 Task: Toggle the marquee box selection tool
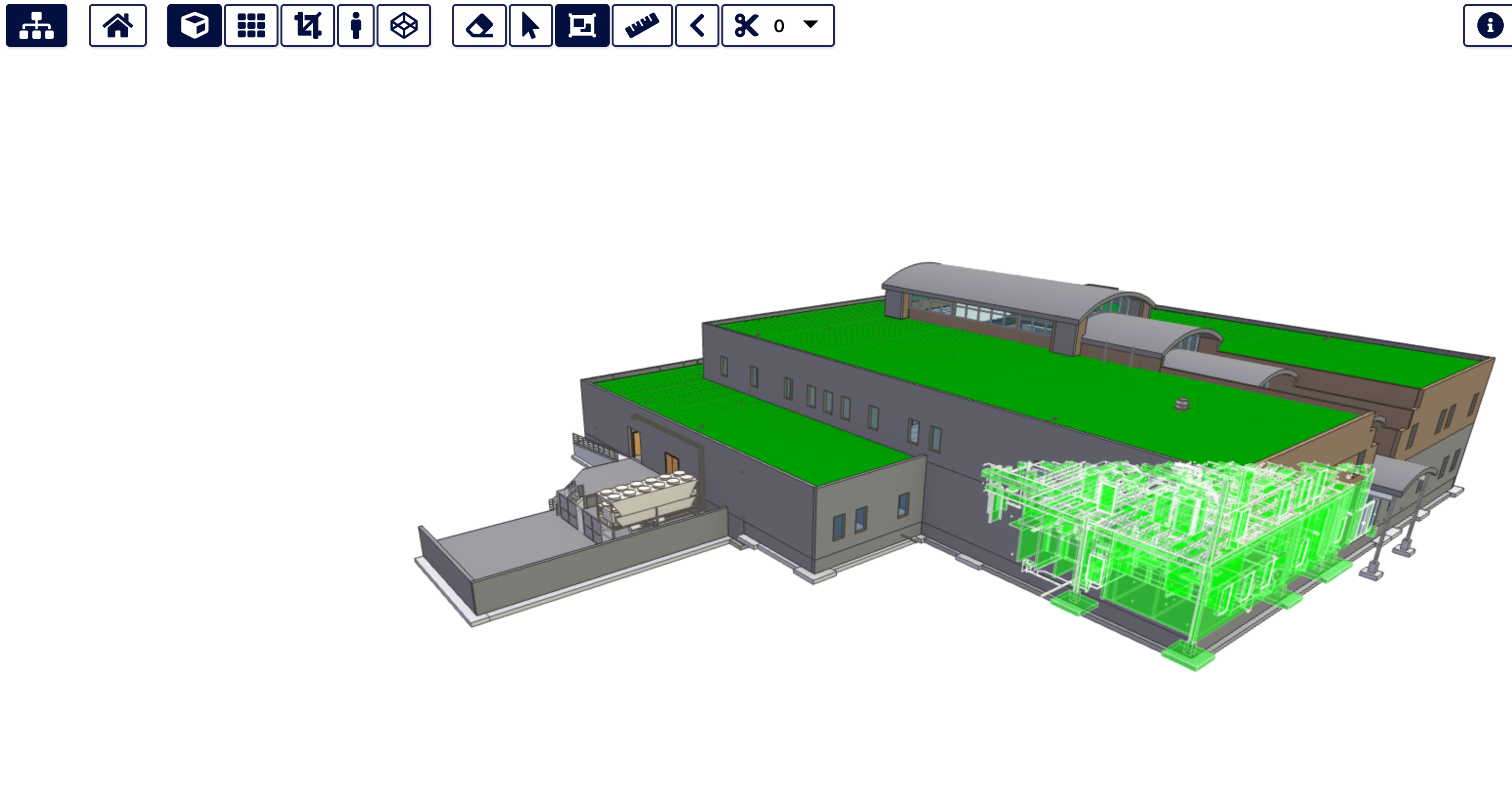pyautogui.click(x=582, y=25)
